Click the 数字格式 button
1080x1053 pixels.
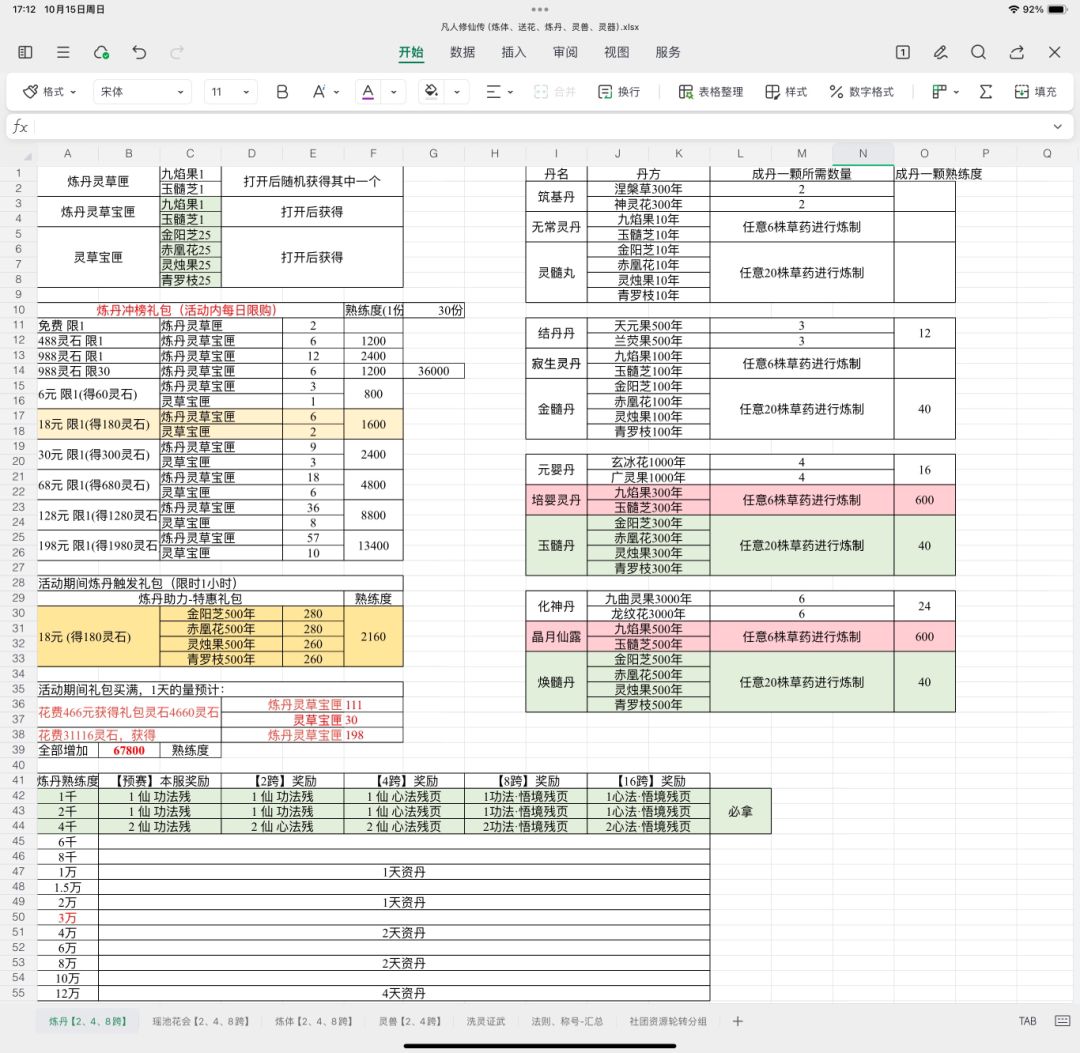click(862, 92)
